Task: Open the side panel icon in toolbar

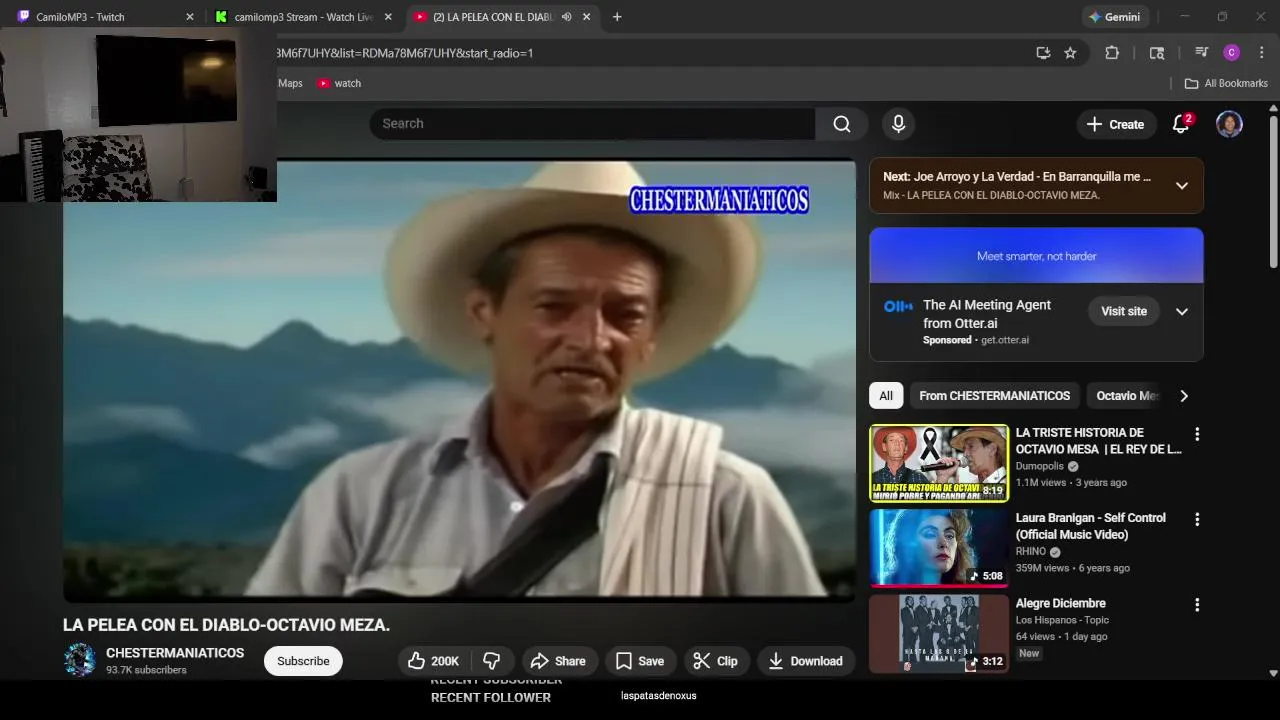Action: (x=1157, y=53)
